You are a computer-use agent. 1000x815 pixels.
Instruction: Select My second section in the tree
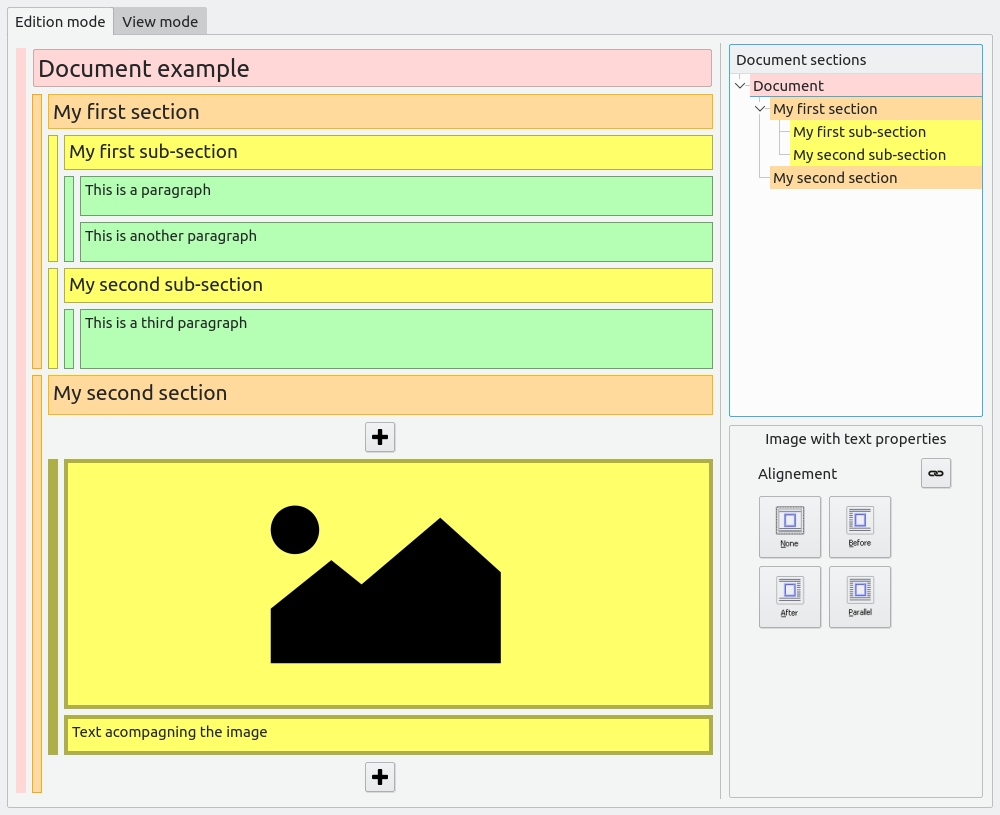pos(876,178)
